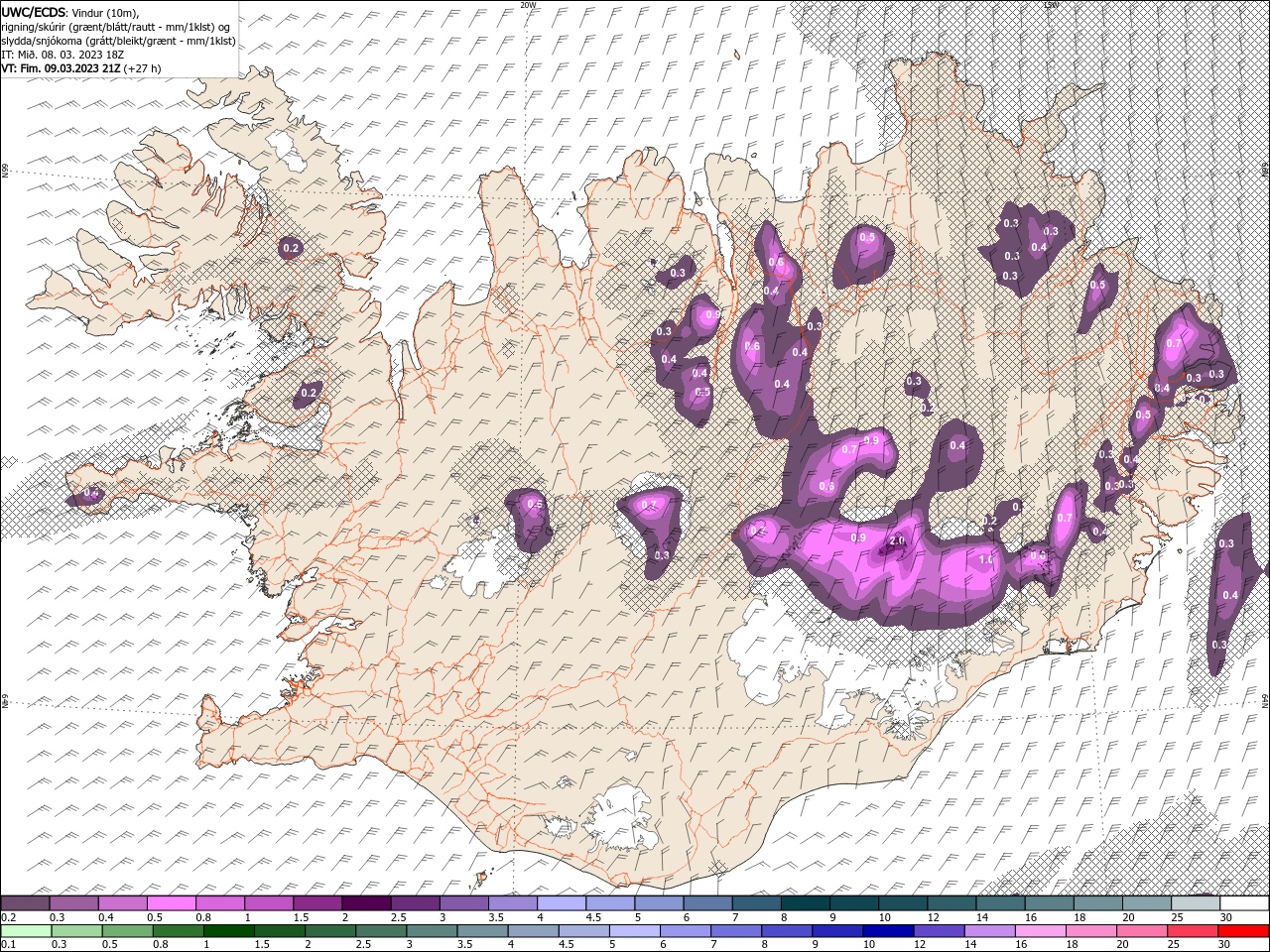Pick the dark teal swatch labeled 8 in the top legend row
Screen dimensions: 1270x952
coord(806,903)
